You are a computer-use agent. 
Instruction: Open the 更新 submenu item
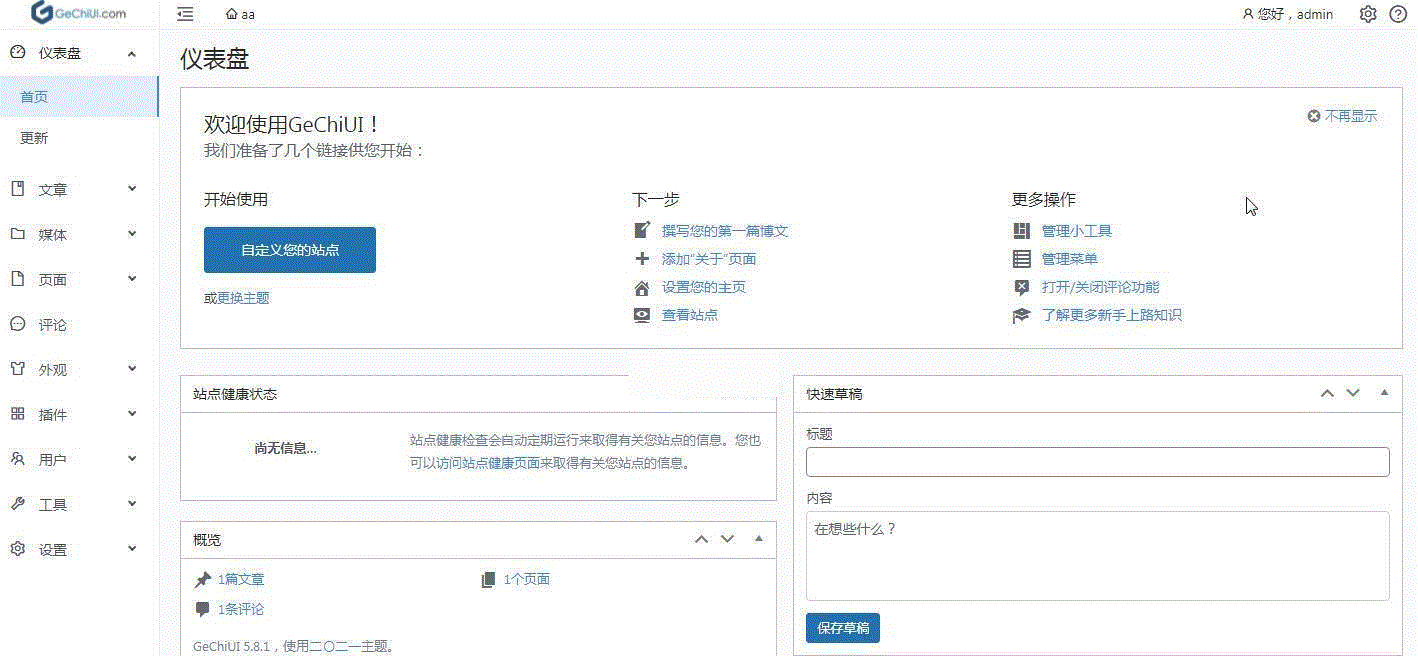click(34, 138)
